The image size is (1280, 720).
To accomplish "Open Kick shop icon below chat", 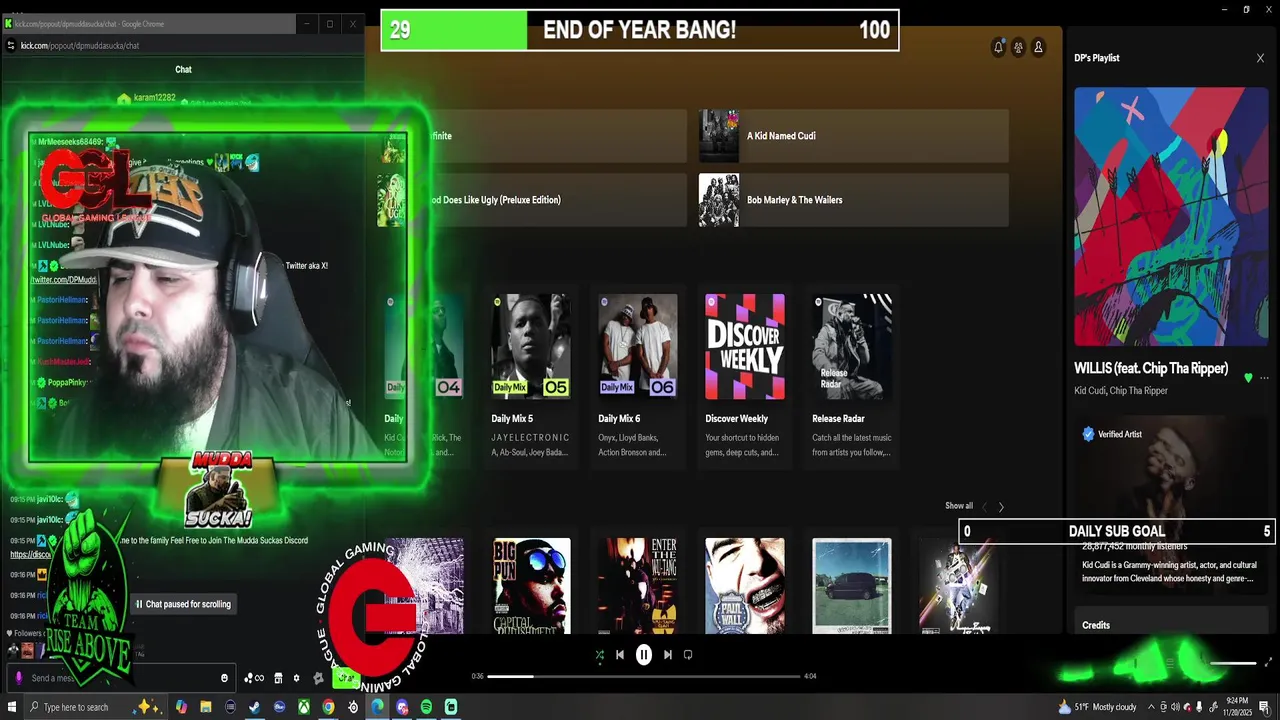I will coord(278,678).
